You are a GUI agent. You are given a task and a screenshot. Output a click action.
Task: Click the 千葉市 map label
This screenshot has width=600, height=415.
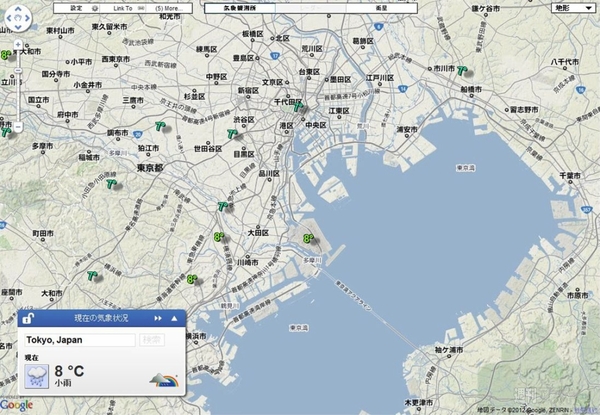click(x=570, y=176)
